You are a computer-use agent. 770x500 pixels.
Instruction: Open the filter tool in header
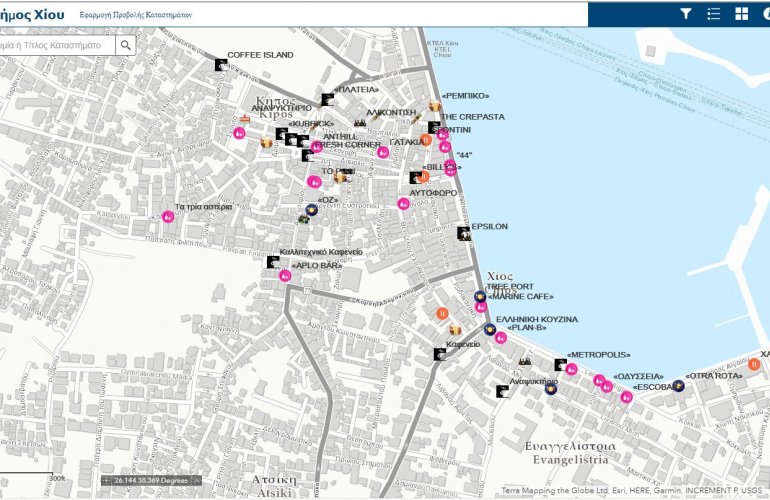(686, 14)
